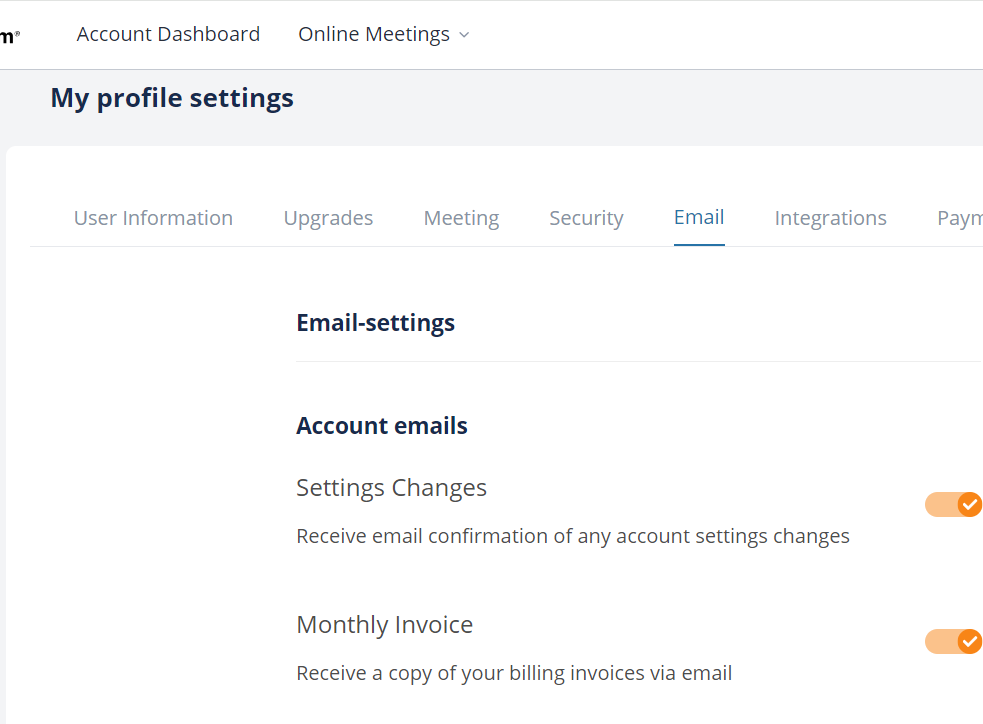Select the Meeting tab
Image resolution: width=983 pixels, height=724 pixels.
[x=461, y=218]
